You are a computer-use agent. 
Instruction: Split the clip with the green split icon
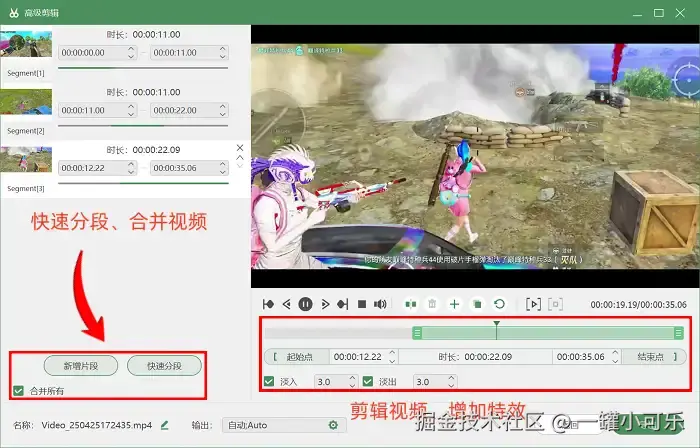(x=411, y=304)
